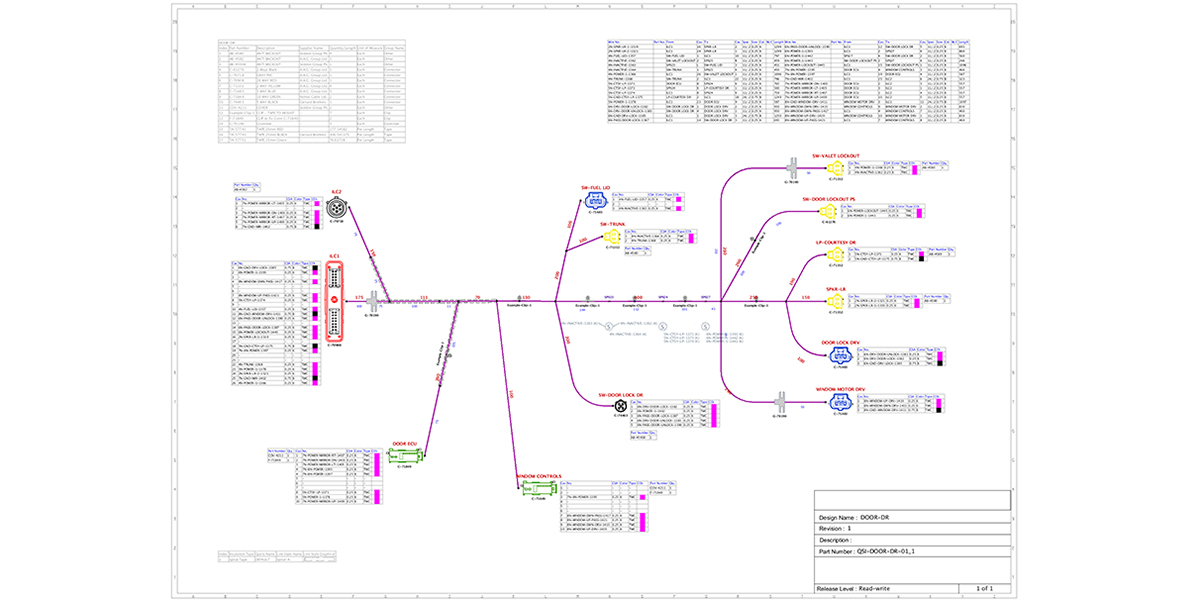The width and height of the screenshot is (1200, 600).
Task: Click the black color cell in ILC2 table
Action: (x=317, y=228)
